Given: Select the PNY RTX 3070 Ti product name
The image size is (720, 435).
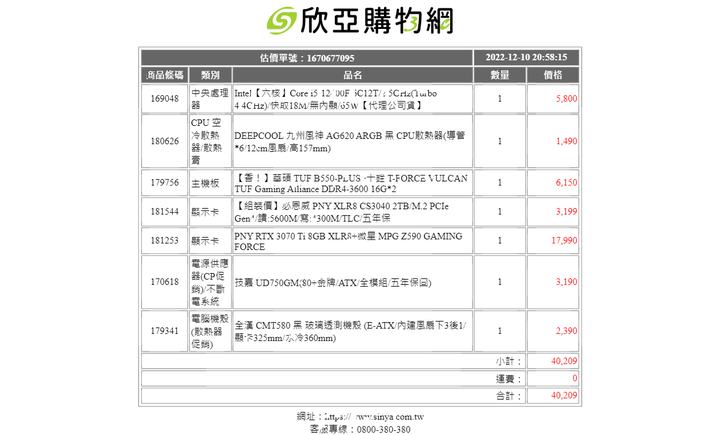Looking at the screenshot, I should pos(348,241).
